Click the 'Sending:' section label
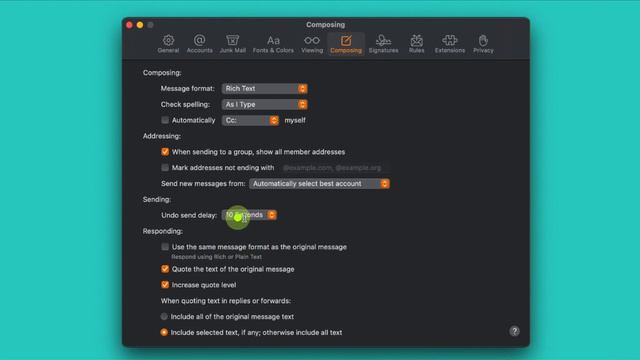This screenshot has width=640, height=360. click(157, 200)
